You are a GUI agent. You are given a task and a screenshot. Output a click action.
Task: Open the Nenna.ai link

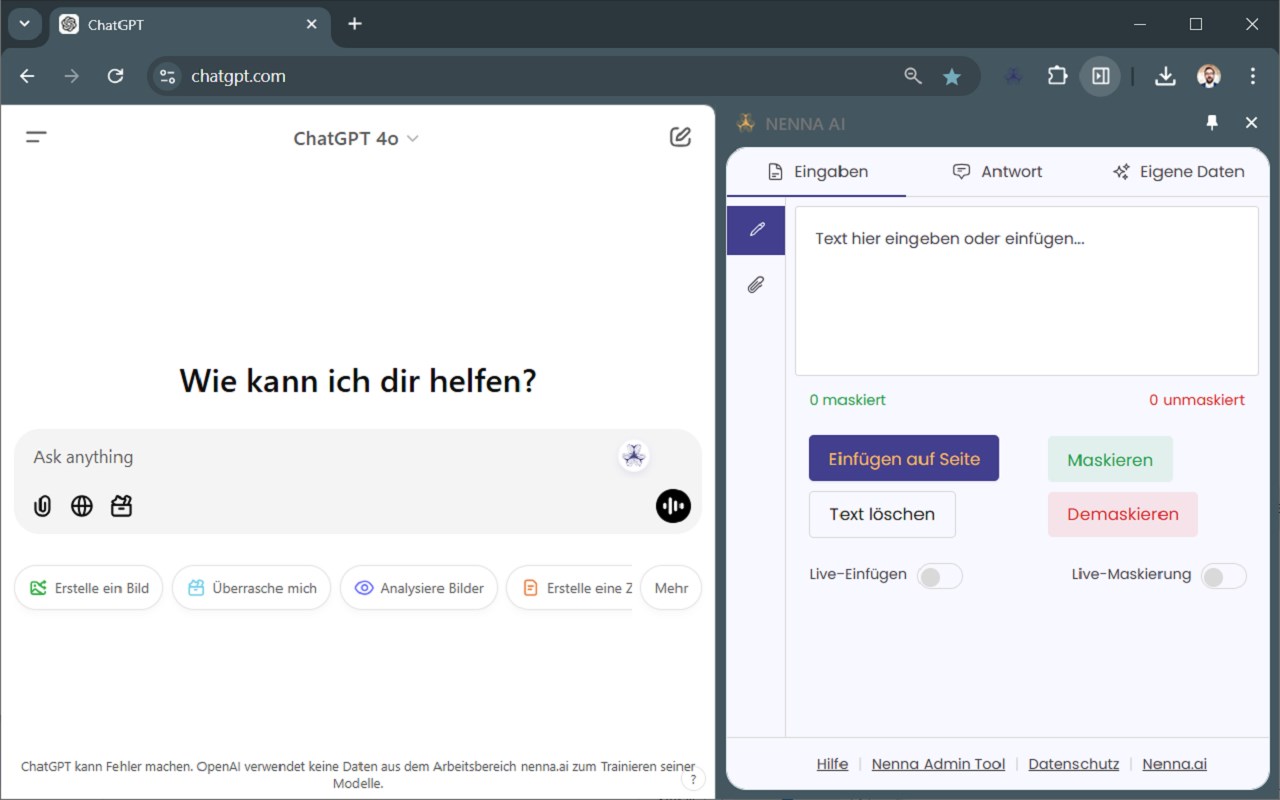(x=1174, y=764)
